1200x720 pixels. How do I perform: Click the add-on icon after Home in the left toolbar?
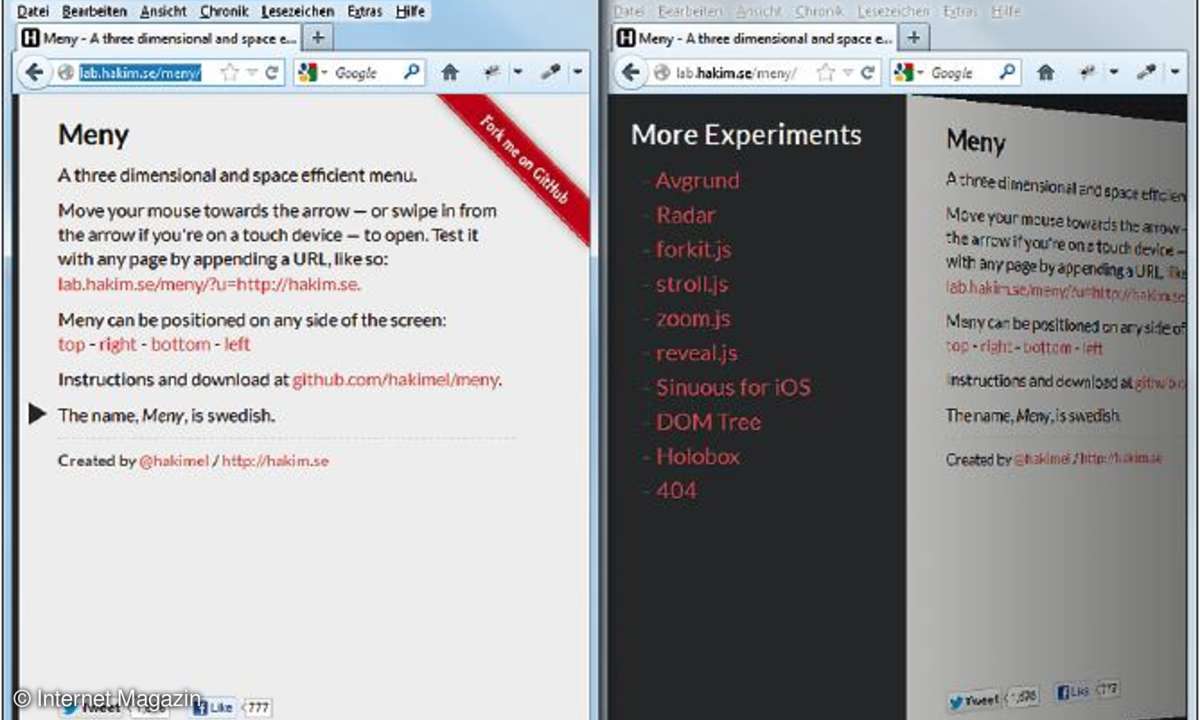pyautogui.click(x=492, y=72)
